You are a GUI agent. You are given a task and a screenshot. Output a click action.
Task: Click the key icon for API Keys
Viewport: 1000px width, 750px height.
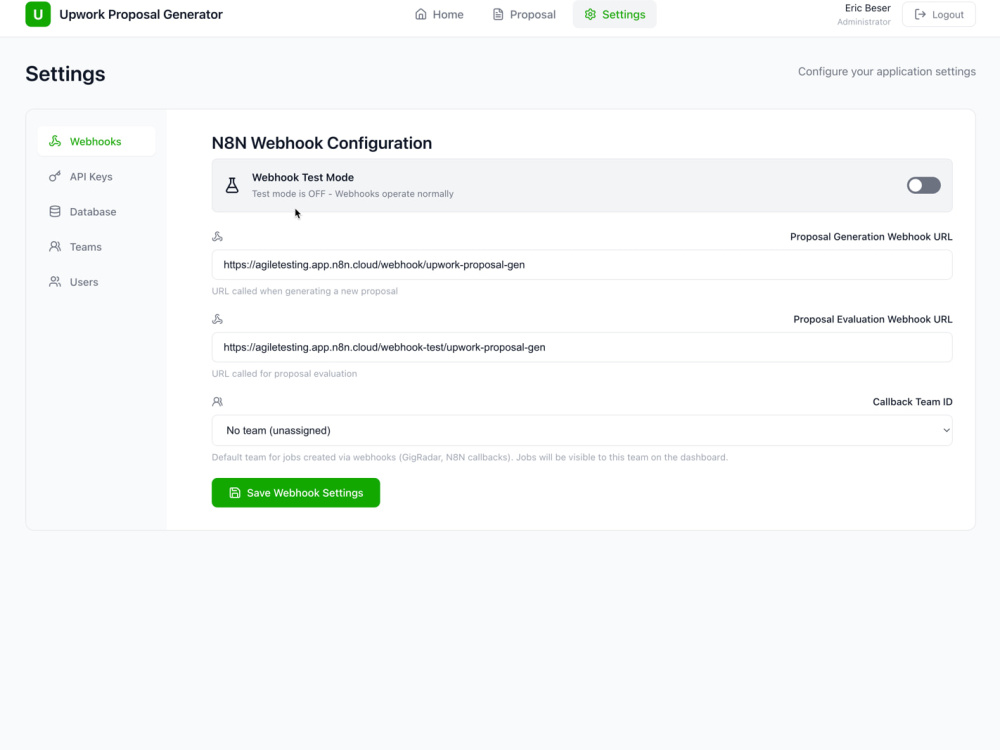[x=55, y=176]
